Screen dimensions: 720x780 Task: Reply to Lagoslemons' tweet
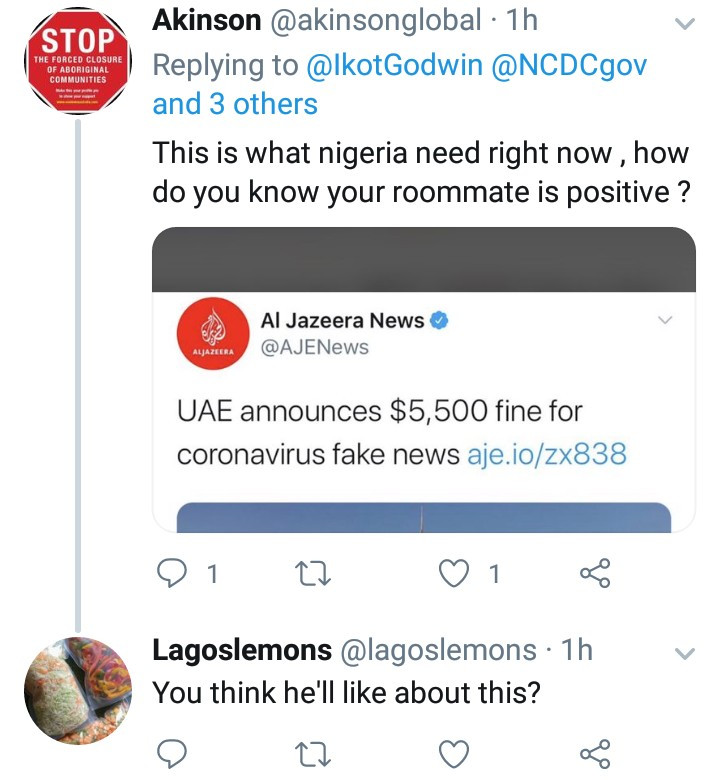click(172, 754)
